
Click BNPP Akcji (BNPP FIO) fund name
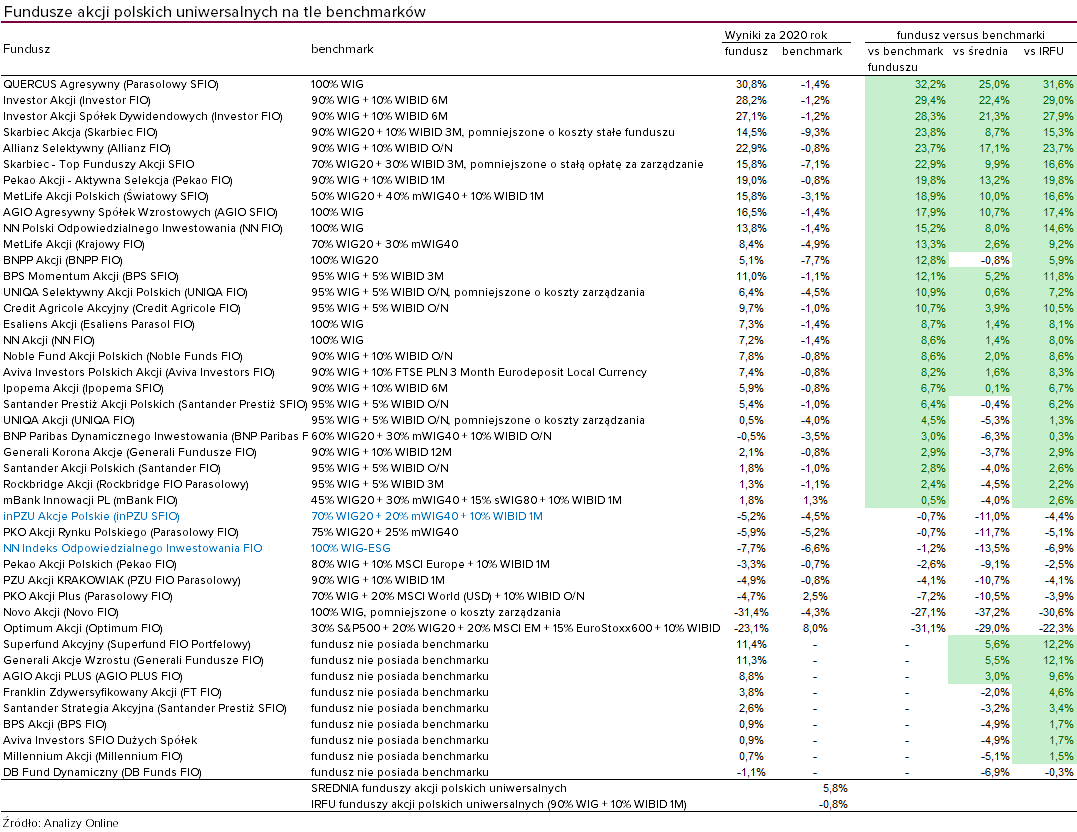[63, 260]
